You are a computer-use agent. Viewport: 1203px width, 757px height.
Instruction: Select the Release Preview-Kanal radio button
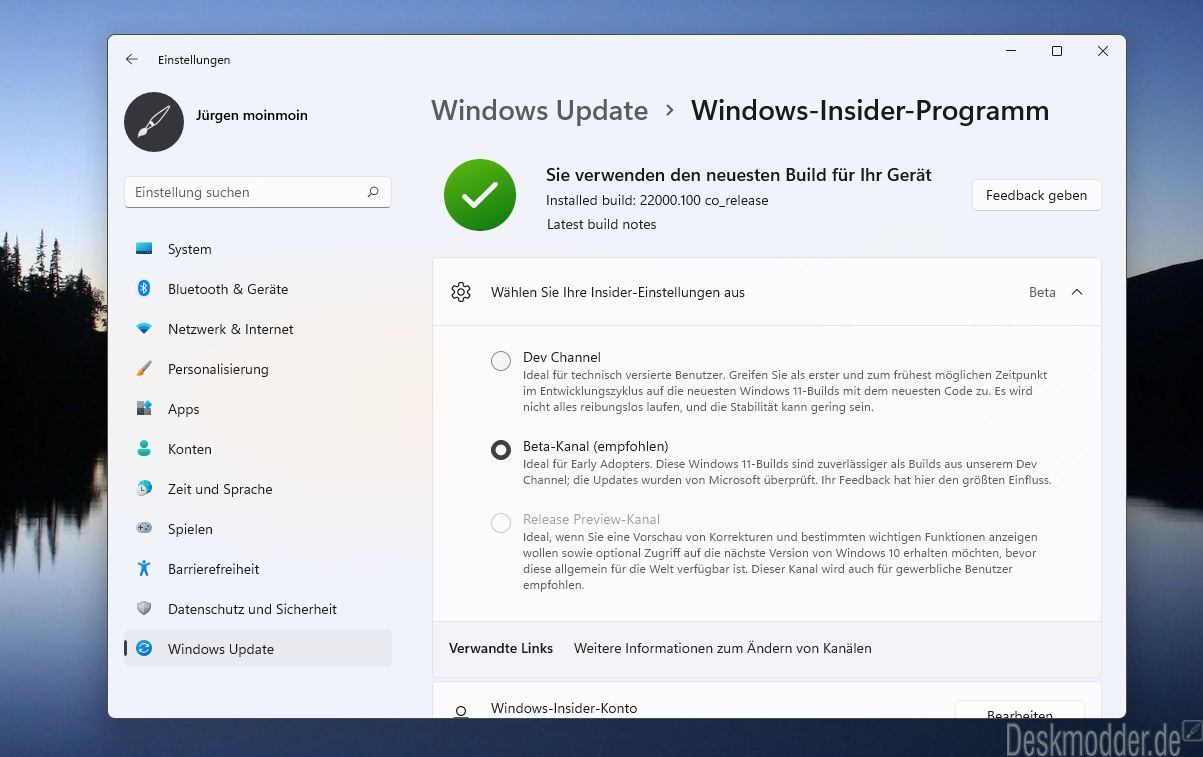click(501, 523)
